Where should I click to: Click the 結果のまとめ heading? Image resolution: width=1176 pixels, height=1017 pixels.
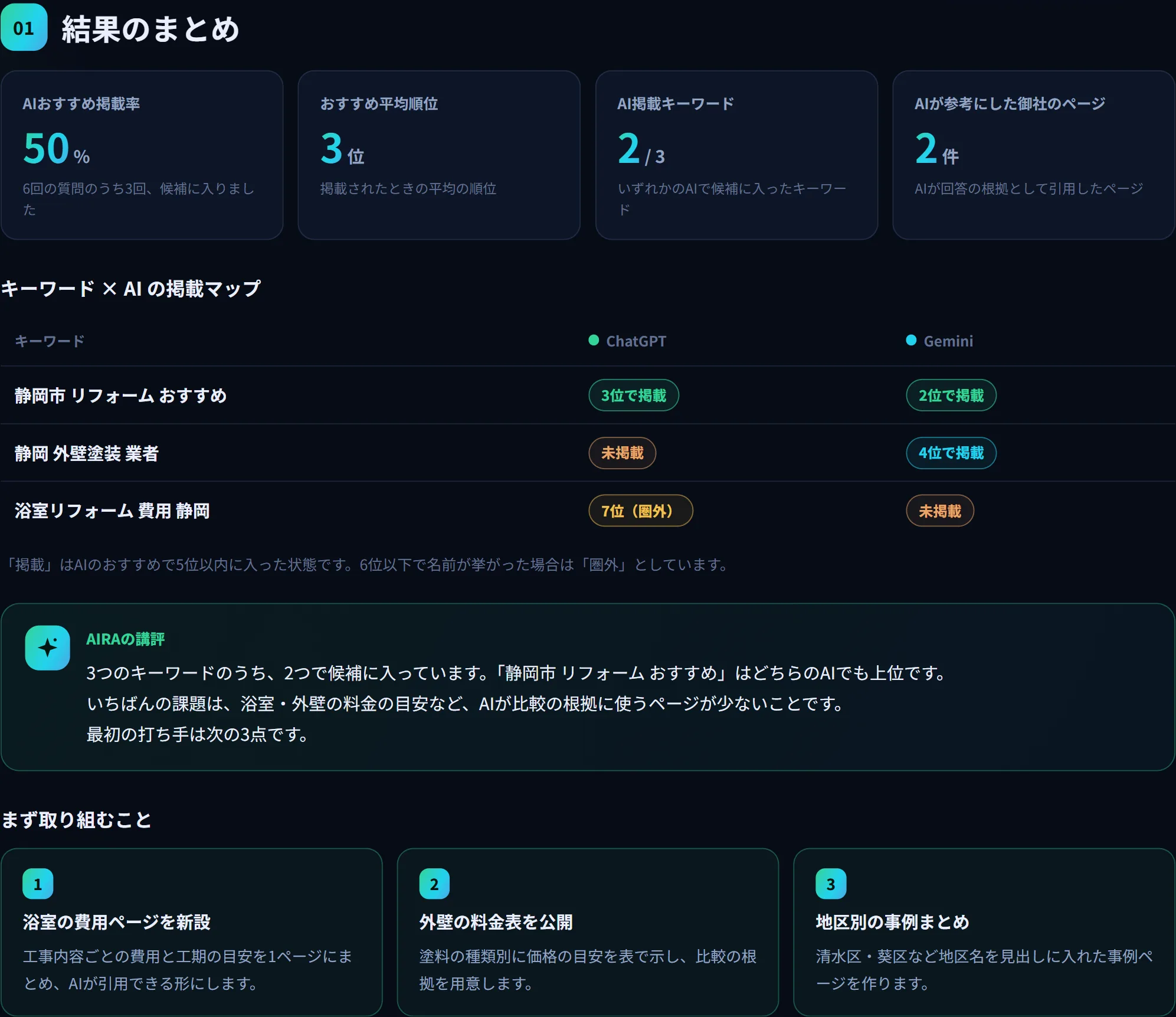pyautogui.click(x=150, y=29)
